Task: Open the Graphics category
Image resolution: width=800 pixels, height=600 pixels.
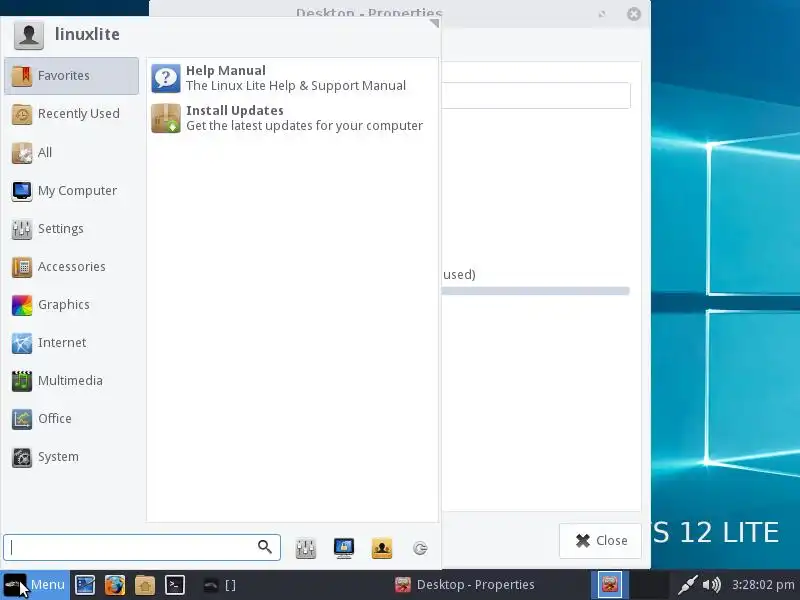Action: tap(71, 305)
